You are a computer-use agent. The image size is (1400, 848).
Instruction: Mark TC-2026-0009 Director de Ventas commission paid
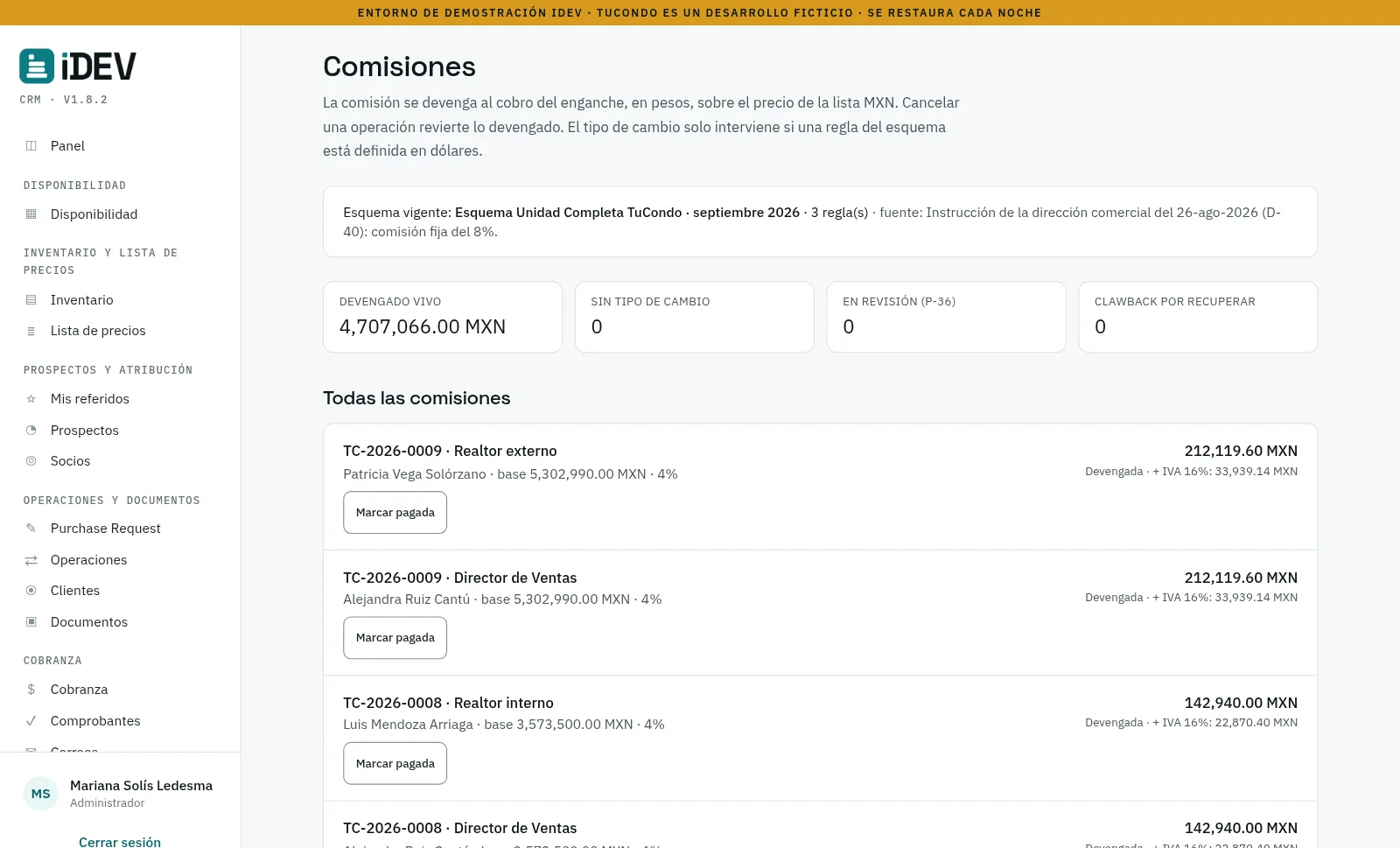(x=395, y=638)
